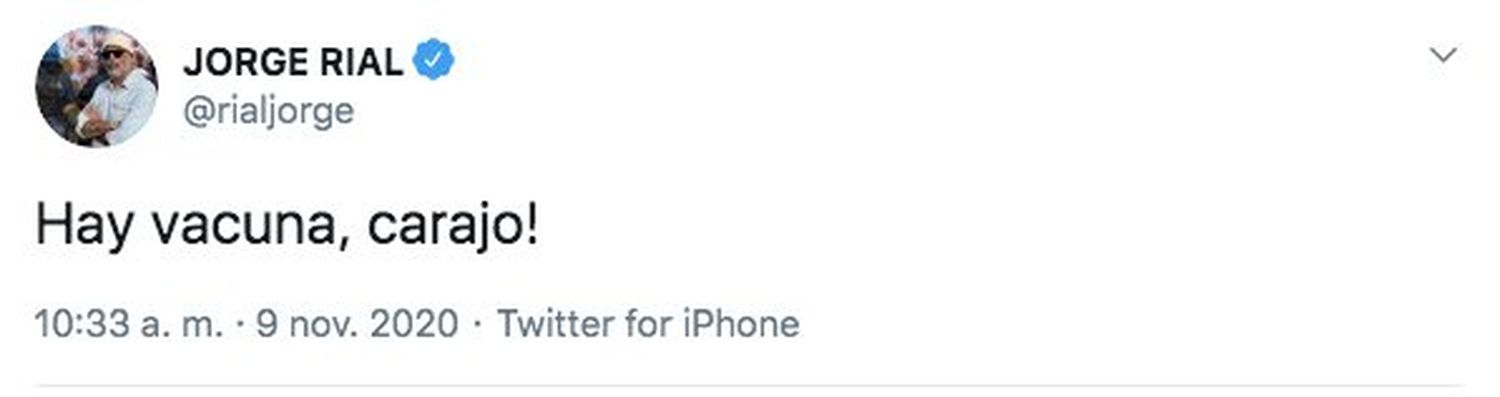Click the gray divider line under the tweet

click(750, 384)
